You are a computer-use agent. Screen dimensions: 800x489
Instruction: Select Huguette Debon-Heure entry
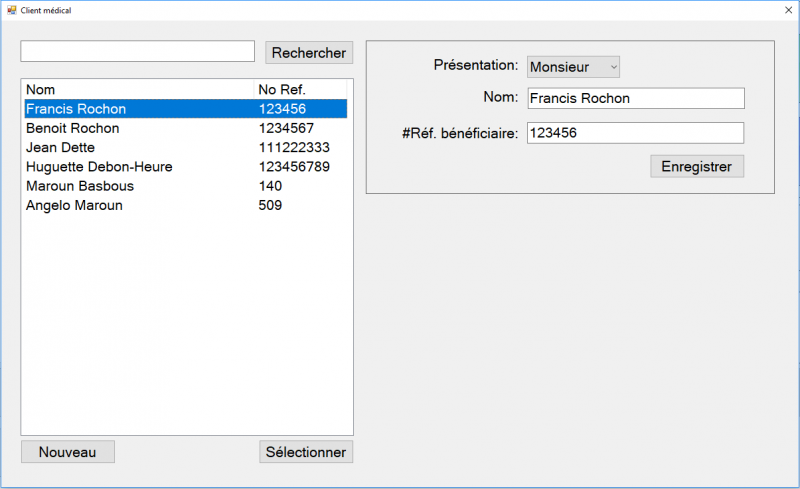tap(99, 167)
